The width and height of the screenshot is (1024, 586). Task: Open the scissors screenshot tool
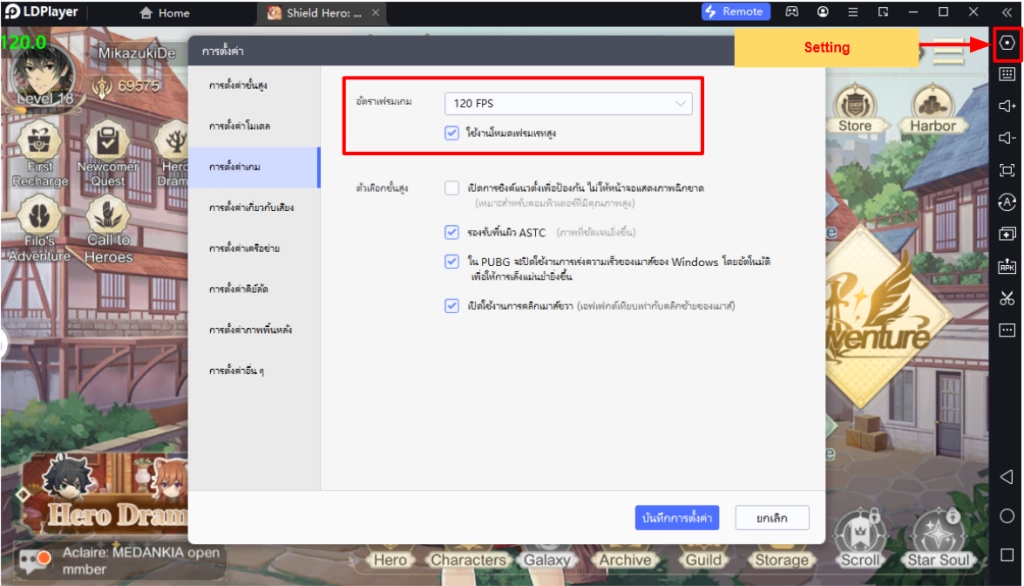coord(1007,298)
